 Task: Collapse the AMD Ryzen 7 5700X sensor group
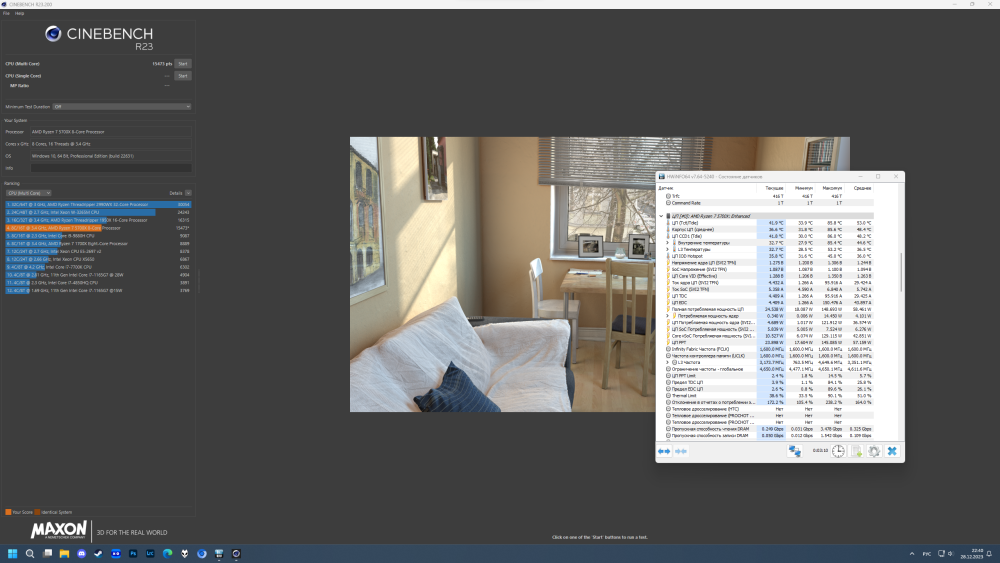662,216
